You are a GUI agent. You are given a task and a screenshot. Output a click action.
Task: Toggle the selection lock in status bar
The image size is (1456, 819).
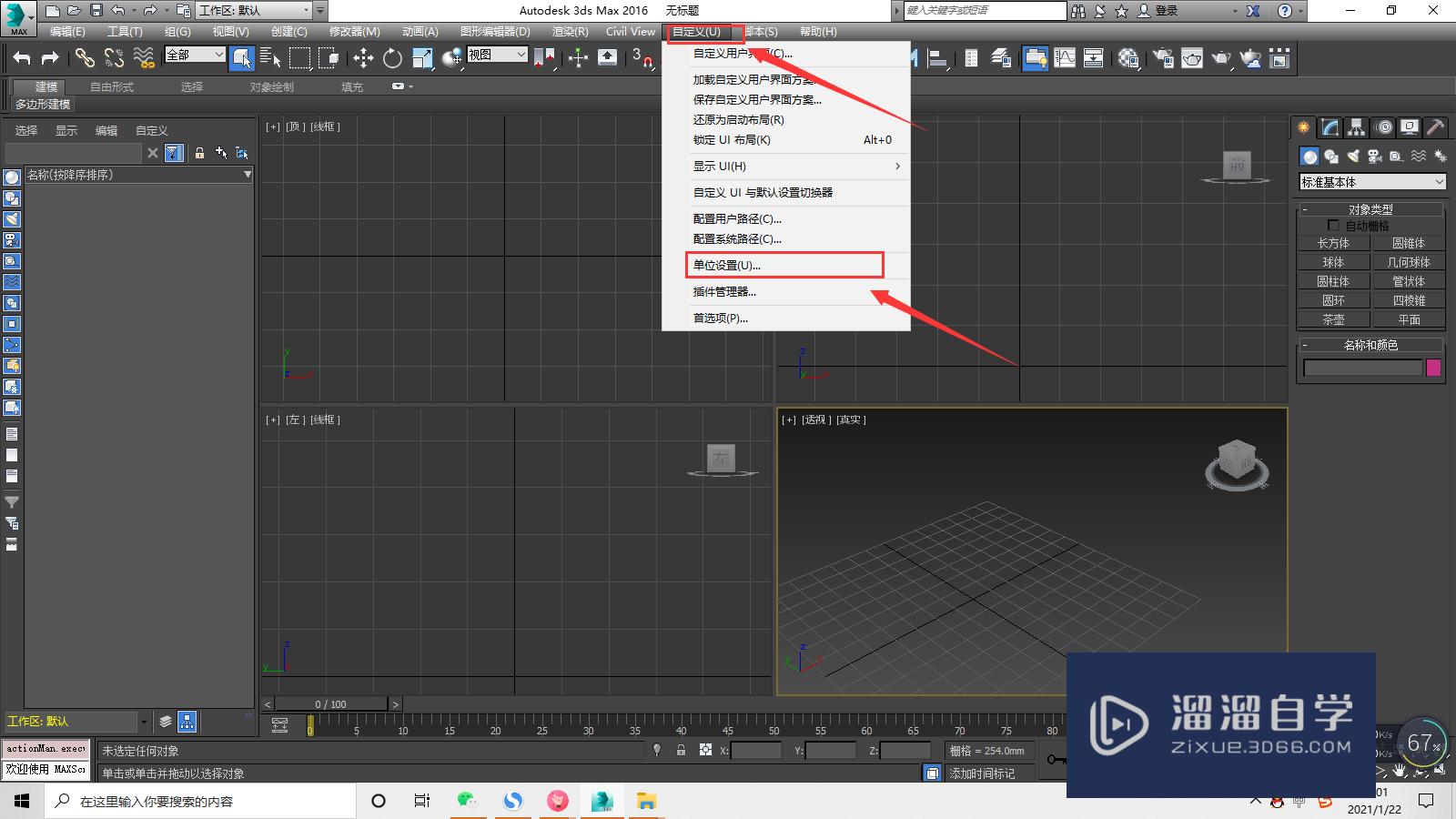click(x=681, y=751)
